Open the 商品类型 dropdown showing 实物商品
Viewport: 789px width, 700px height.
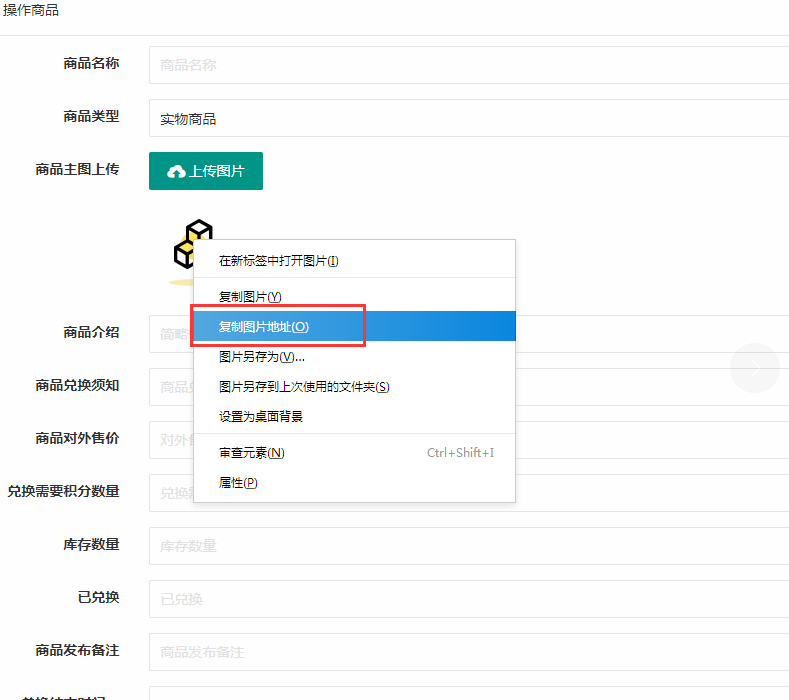469,118
